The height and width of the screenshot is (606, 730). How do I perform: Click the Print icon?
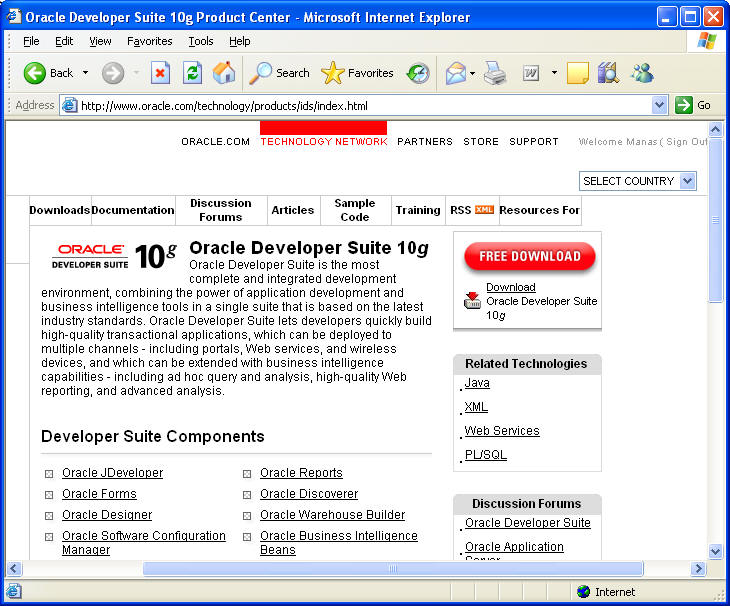tap(495, 73)
